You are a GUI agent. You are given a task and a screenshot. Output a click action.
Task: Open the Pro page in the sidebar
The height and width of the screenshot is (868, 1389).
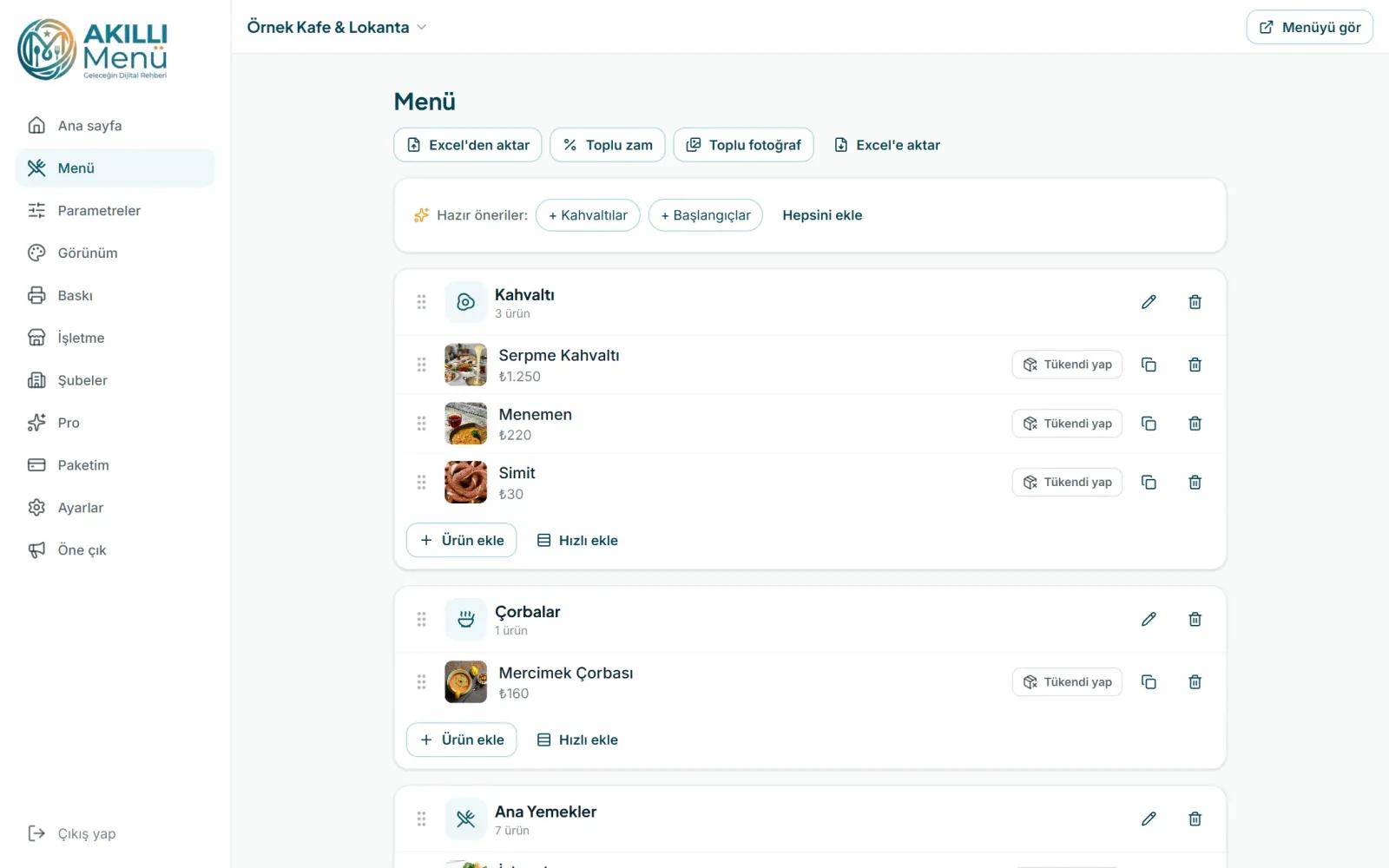115,423
